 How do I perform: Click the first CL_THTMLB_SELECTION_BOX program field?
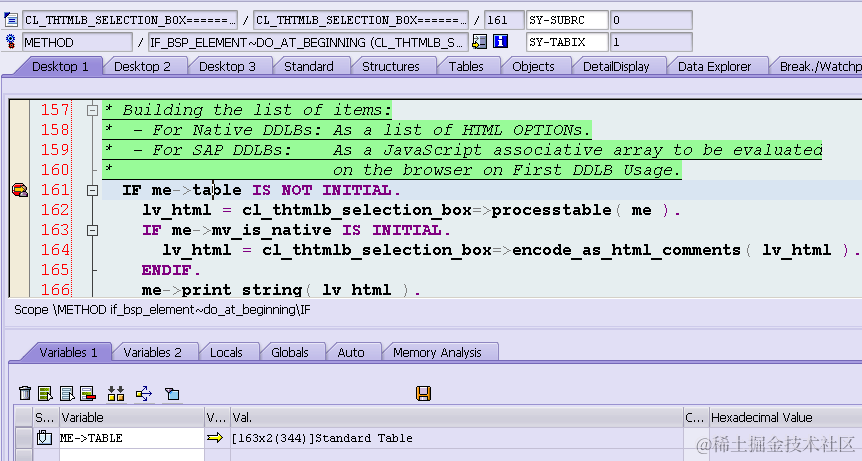130,20
